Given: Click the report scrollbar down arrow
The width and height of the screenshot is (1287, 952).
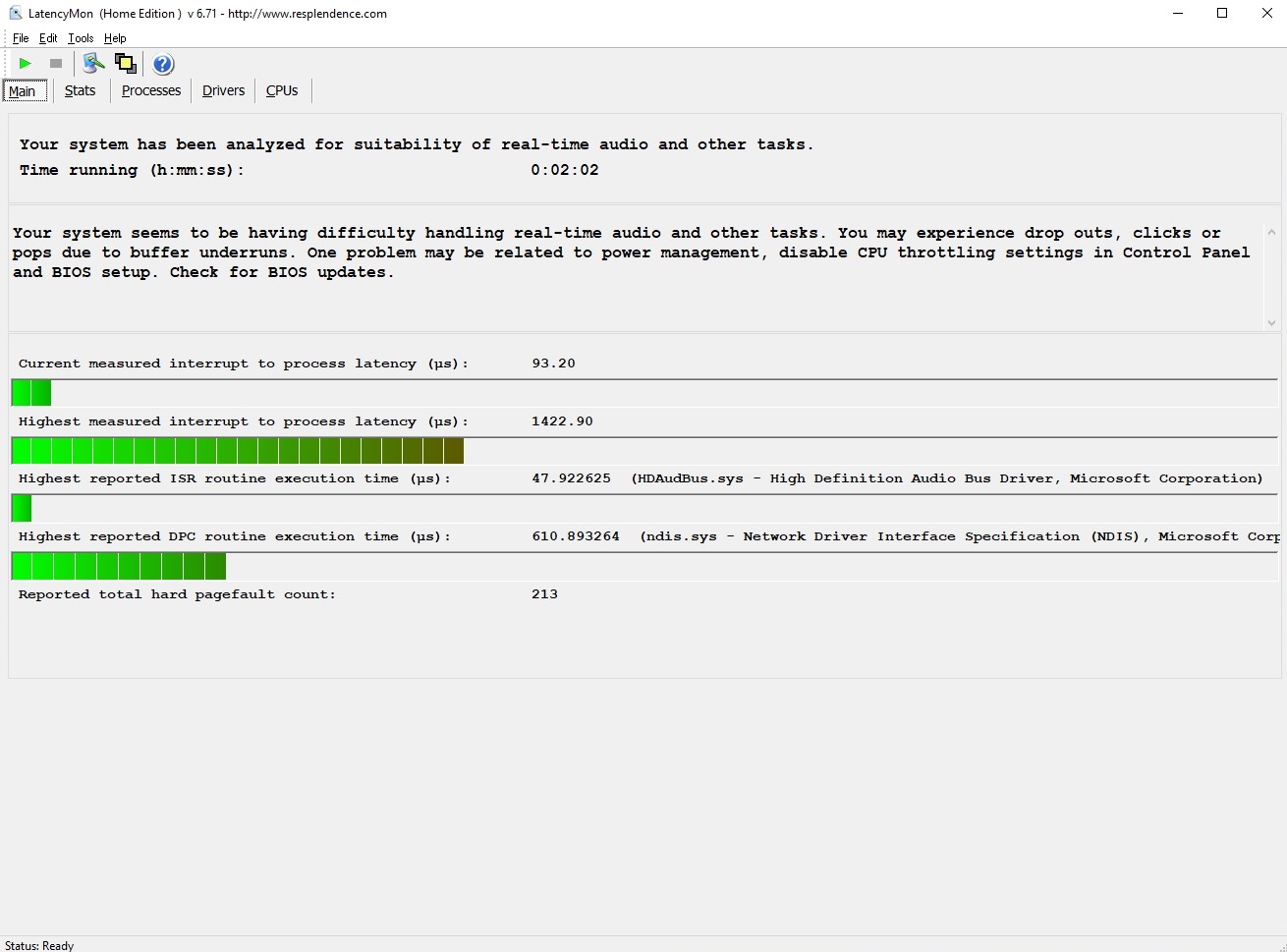Looking at the screenshot, I should (1271, 322).
